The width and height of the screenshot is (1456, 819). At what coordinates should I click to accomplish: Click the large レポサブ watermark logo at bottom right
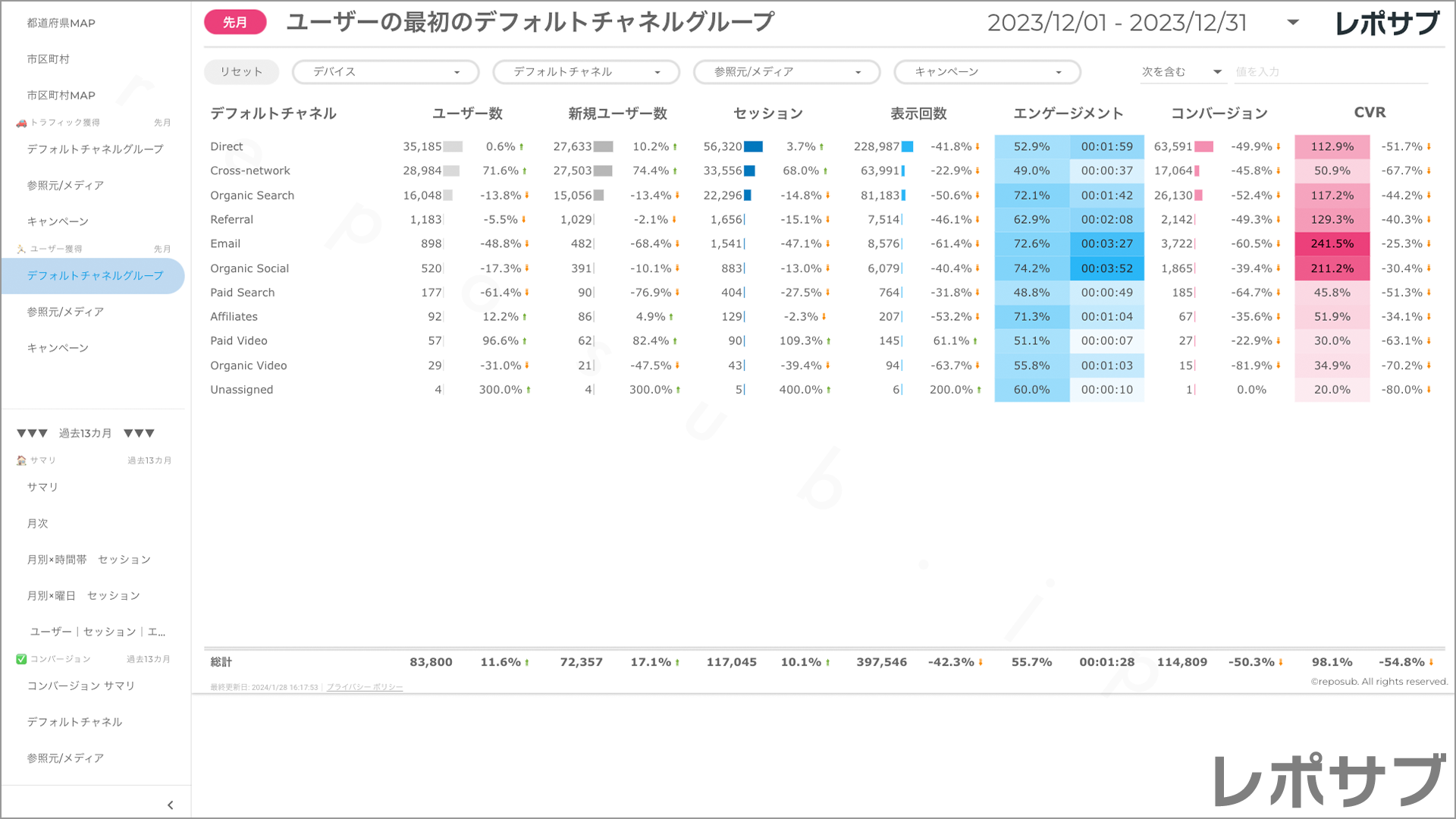click(1329, 781)
